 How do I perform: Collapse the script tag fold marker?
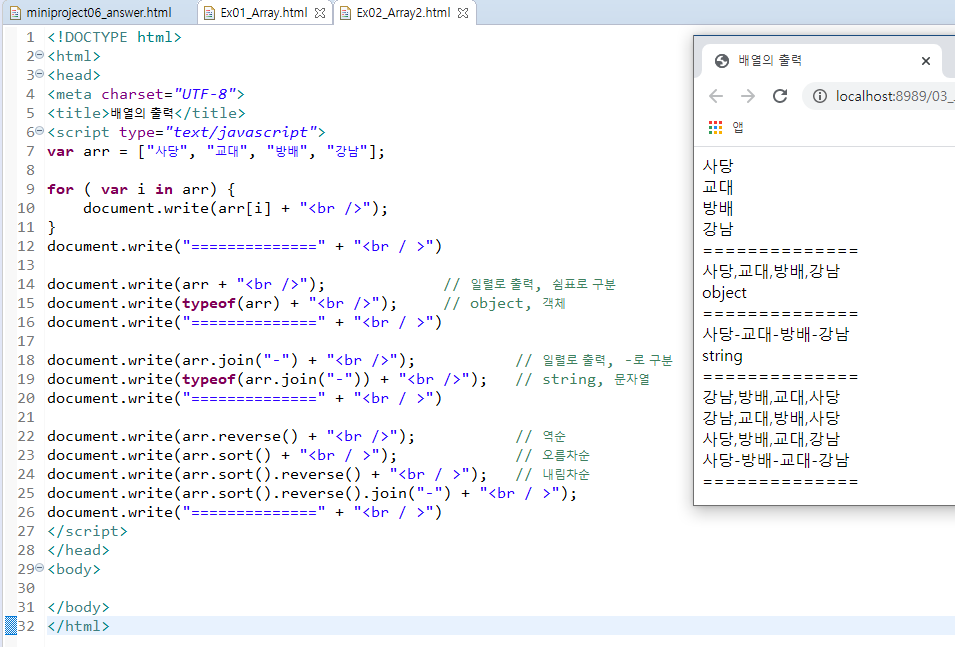[x=40, y=131]
